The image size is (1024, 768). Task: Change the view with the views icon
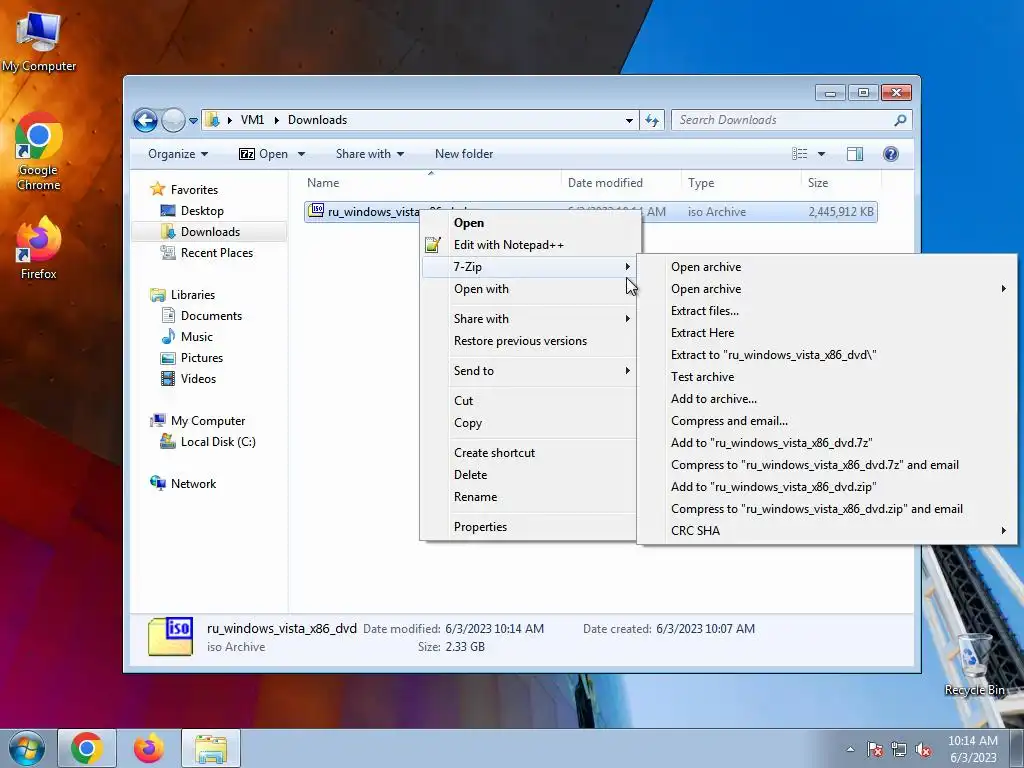coord(799,153)
